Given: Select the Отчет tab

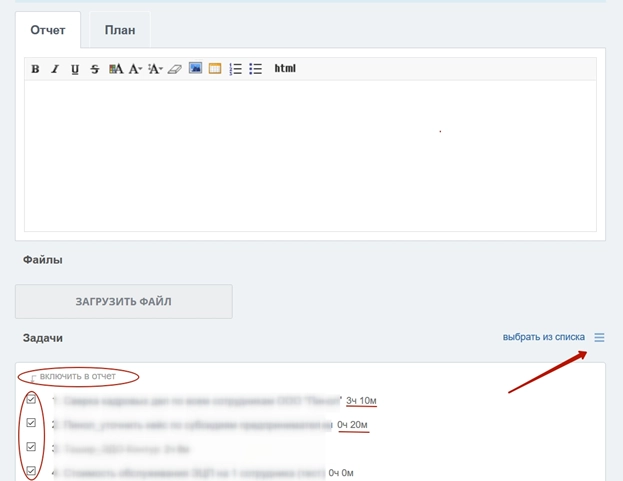Looking at the screenshot, I should point(48,30).
